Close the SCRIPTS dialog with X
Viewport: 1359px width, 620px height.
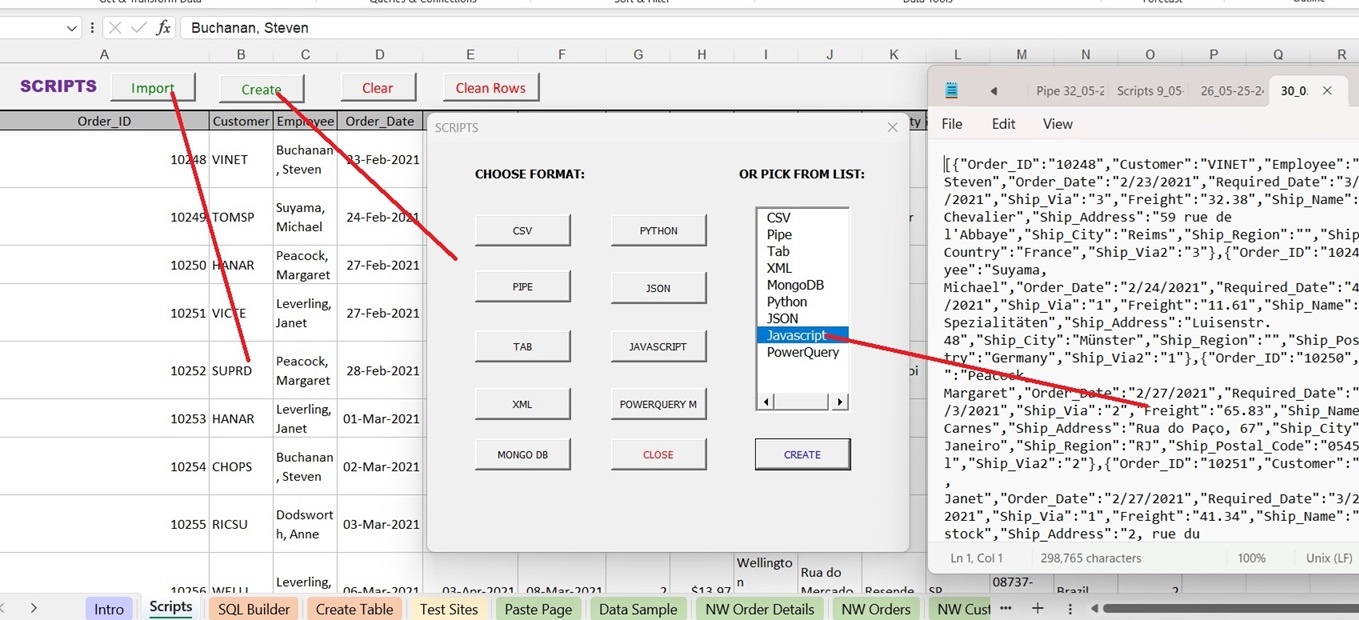893,127
